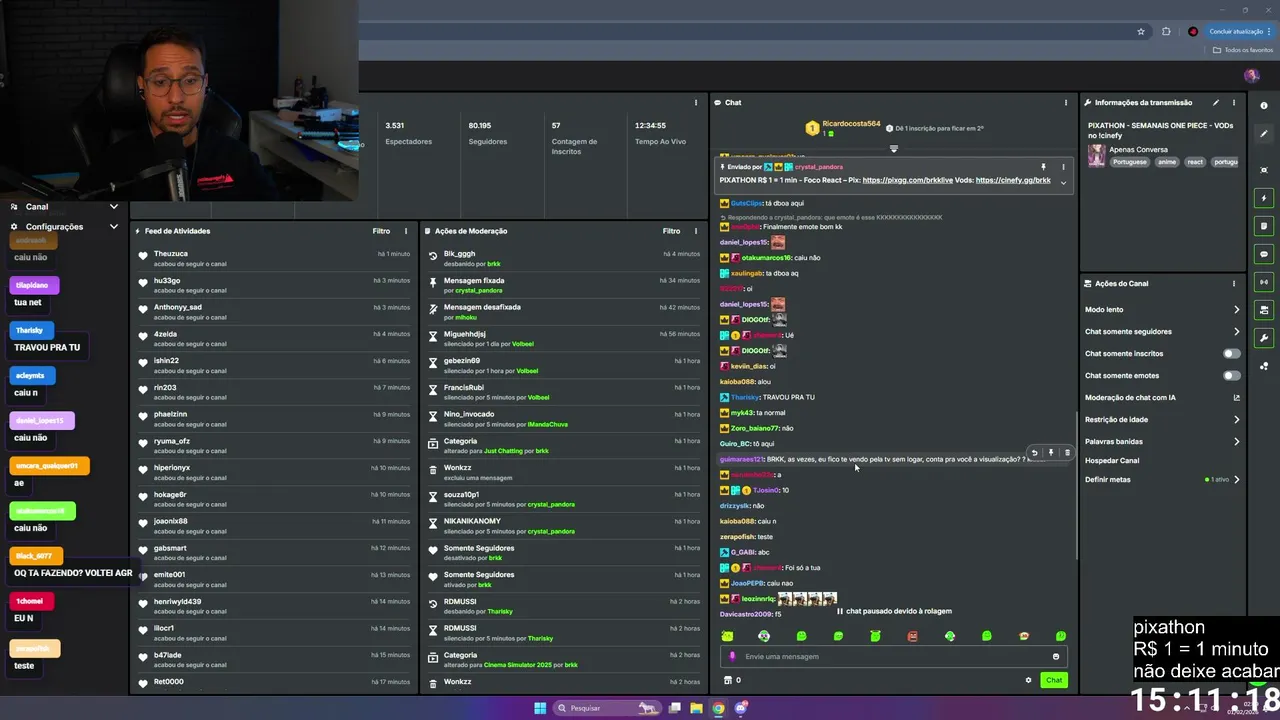The width and height of the screenshot is (1280, 720).
Task: Open Moderação de chat com IA external icon
Action: 1237,397
